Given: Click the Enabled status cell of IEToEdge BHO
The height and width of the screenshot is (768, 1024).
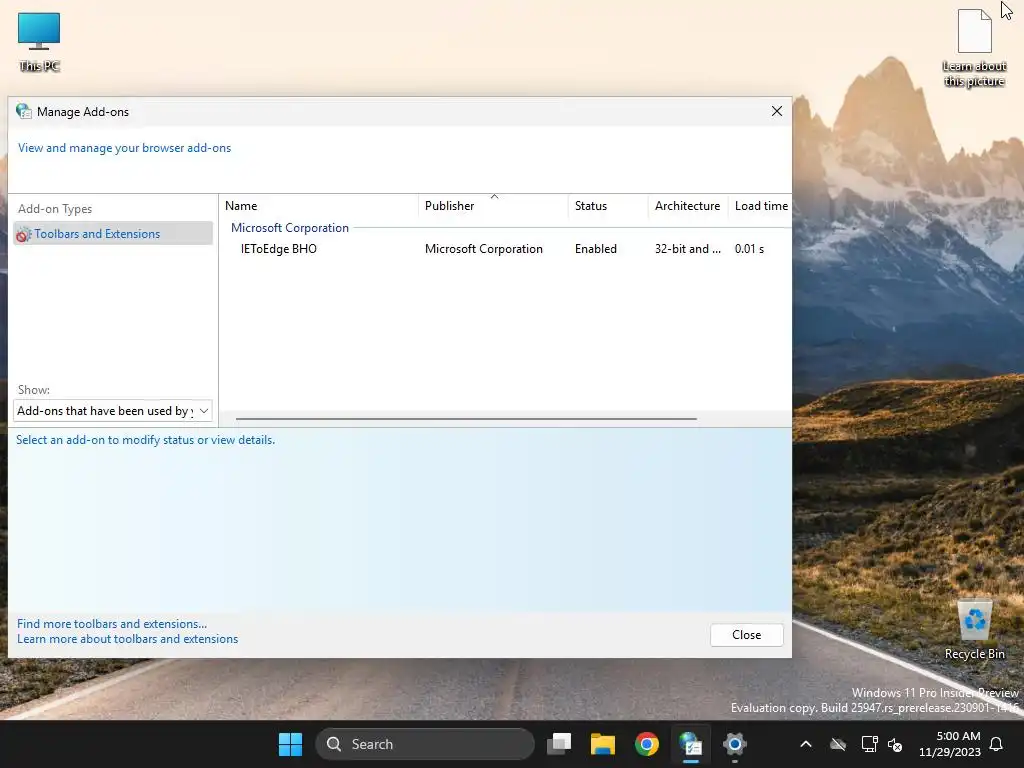Looking at the screenshot, I should pos(596,249).
